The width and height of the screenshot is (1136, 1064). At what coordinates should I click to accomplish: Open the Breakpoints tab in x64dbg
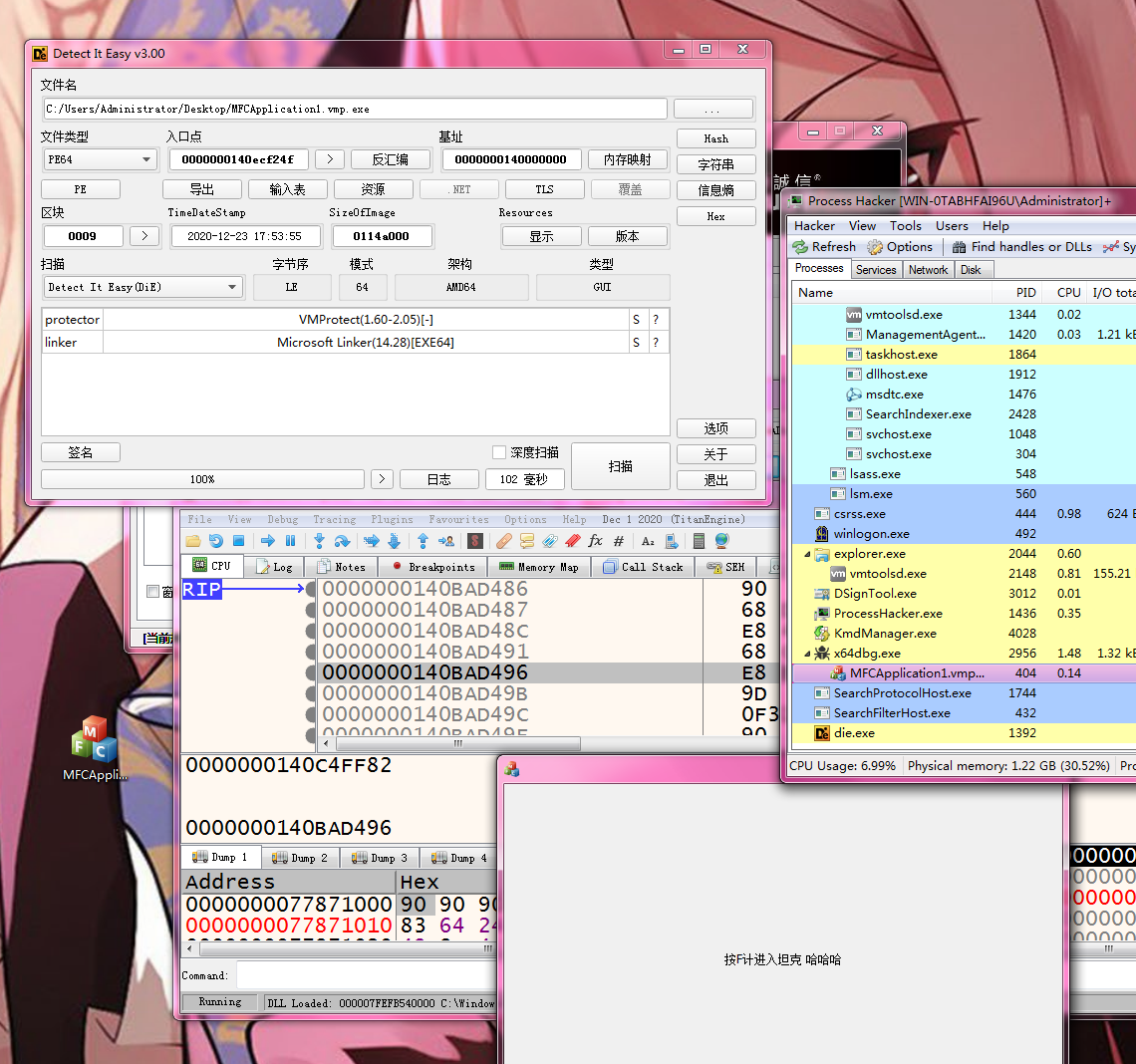point(433,567)
